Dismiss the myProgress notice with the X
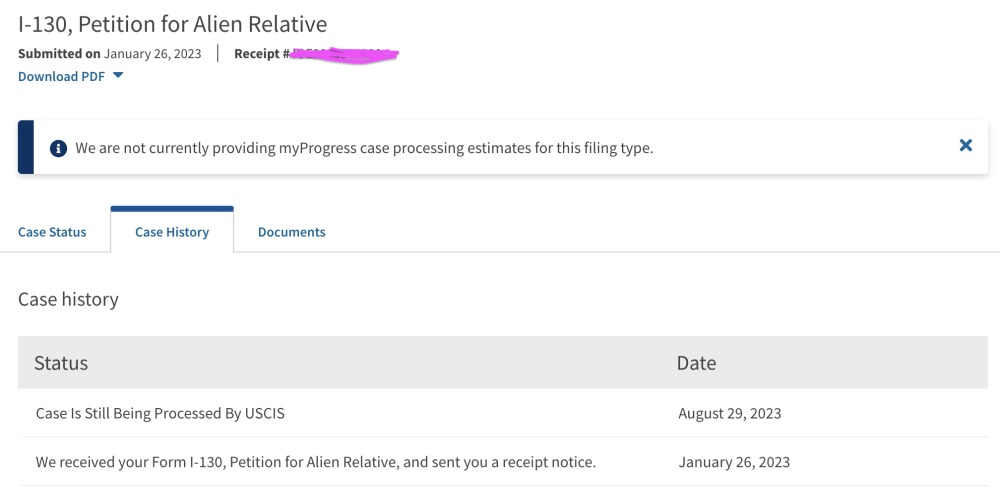 point(965,145)
